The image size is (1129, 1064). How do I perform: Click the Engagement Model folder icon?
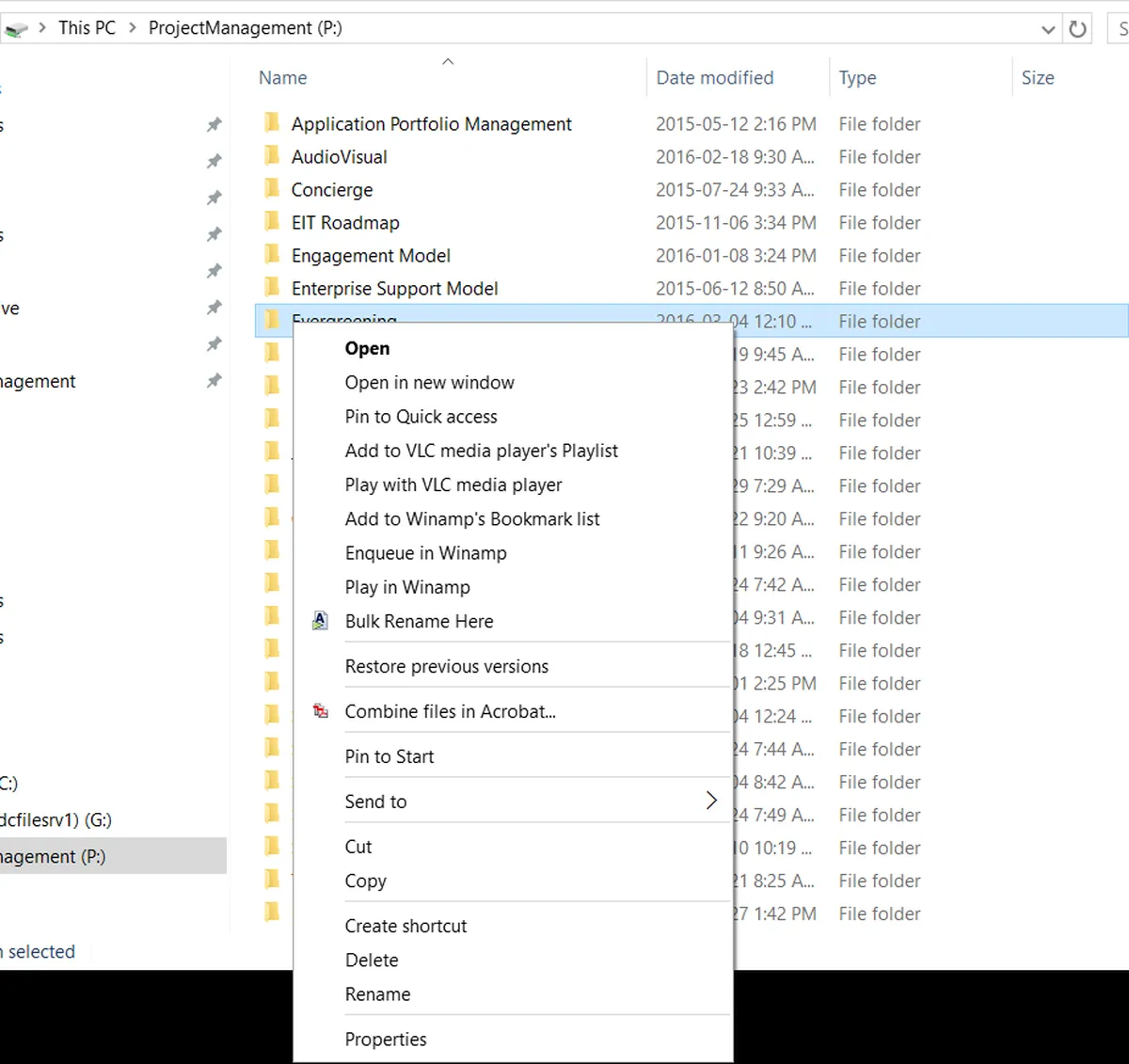272,255
